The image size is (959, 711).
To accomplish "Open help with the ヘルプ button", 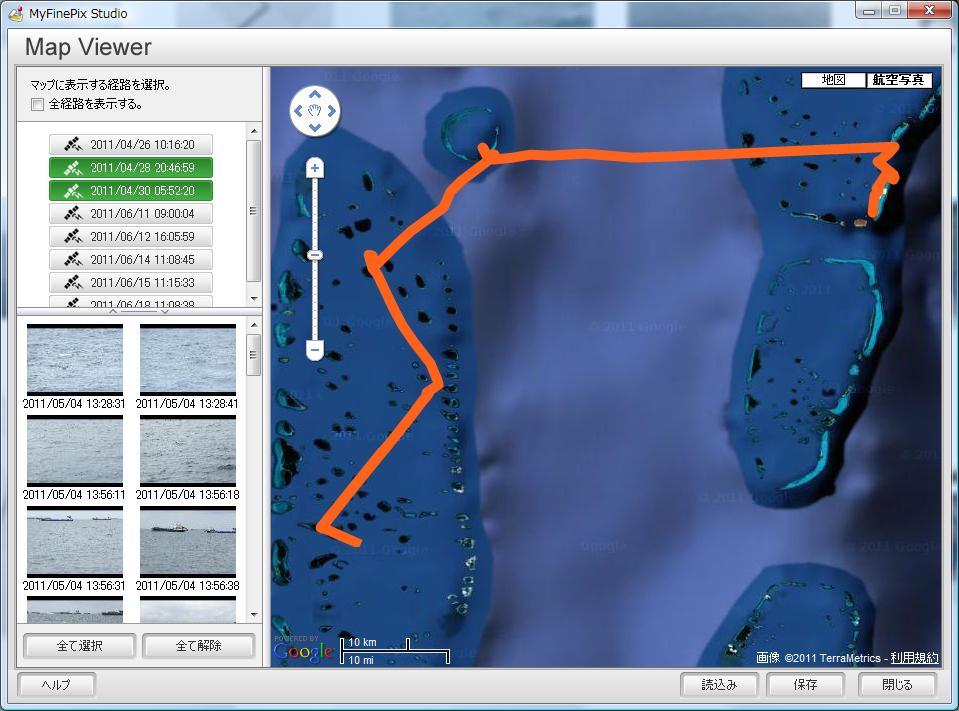I will [x=56, y=685].
